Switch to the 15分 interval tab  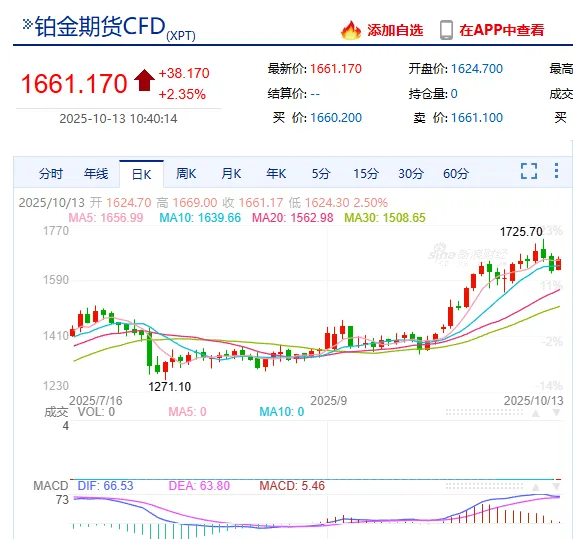(x=365, y=174)
